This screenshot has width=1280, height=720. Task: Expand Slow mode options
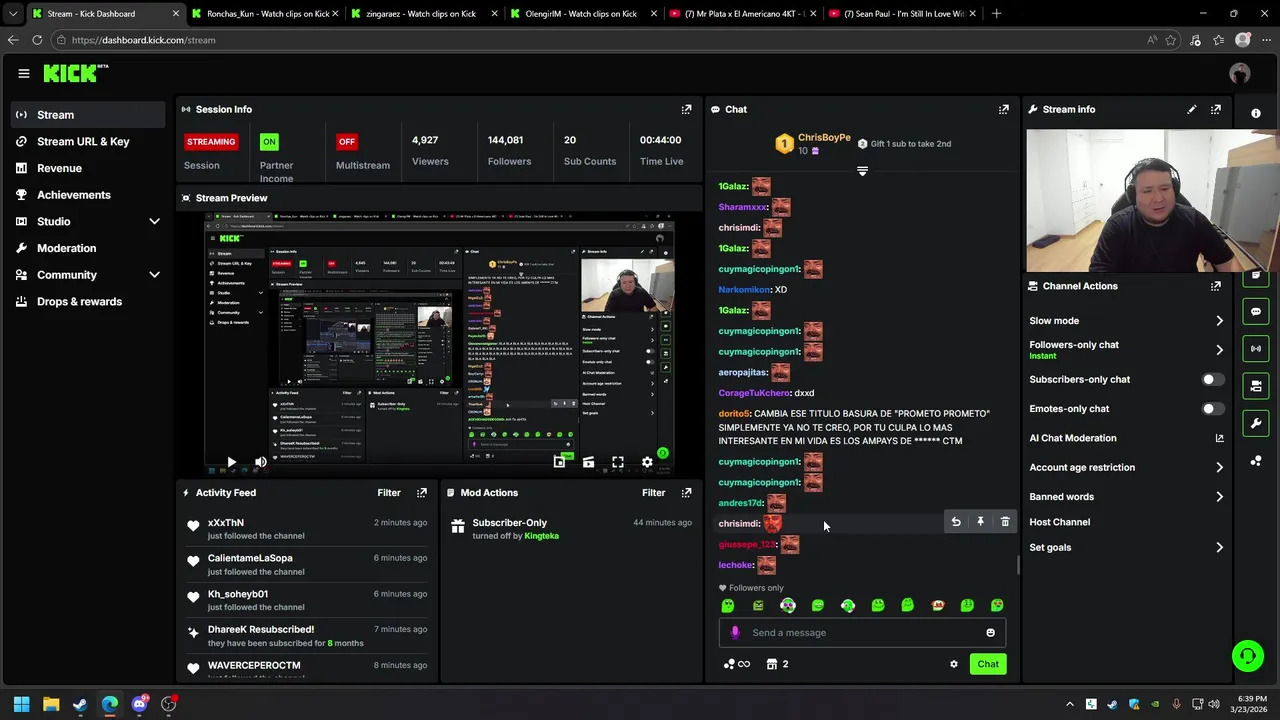coord(1219,321)
